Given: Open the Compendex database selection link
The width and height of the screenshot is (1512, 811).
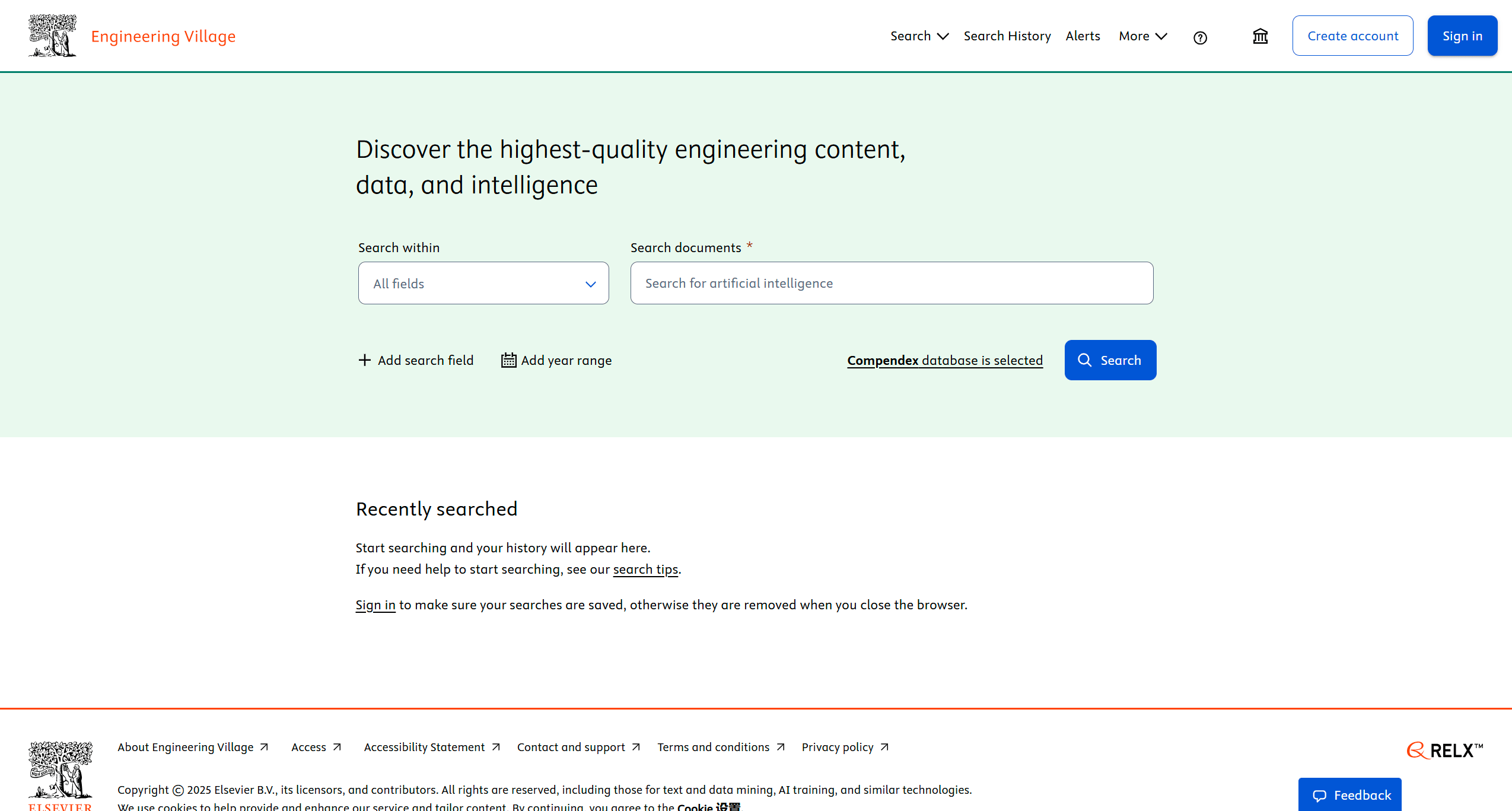Looking at the screenshot, I should 944,360.
